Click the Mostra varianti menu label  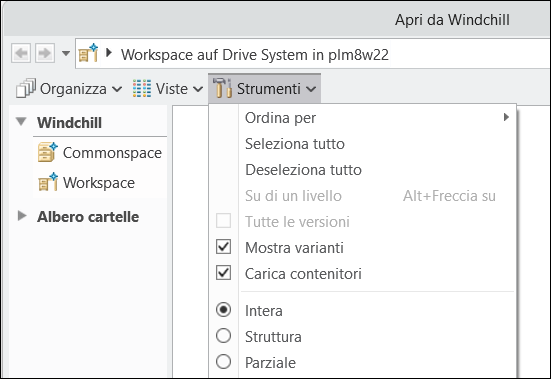pos(294,248)
